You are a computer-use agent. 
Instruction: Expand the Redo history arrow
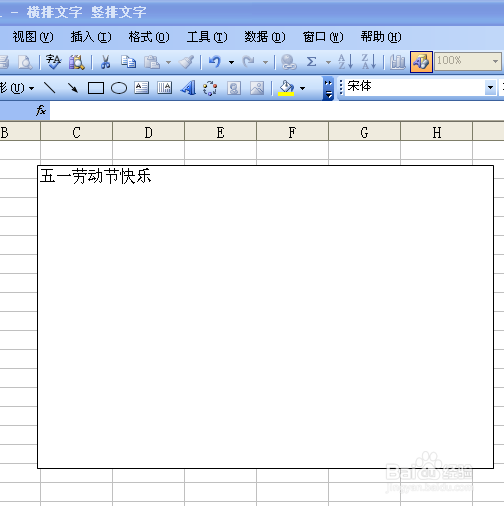coord(265,62)
